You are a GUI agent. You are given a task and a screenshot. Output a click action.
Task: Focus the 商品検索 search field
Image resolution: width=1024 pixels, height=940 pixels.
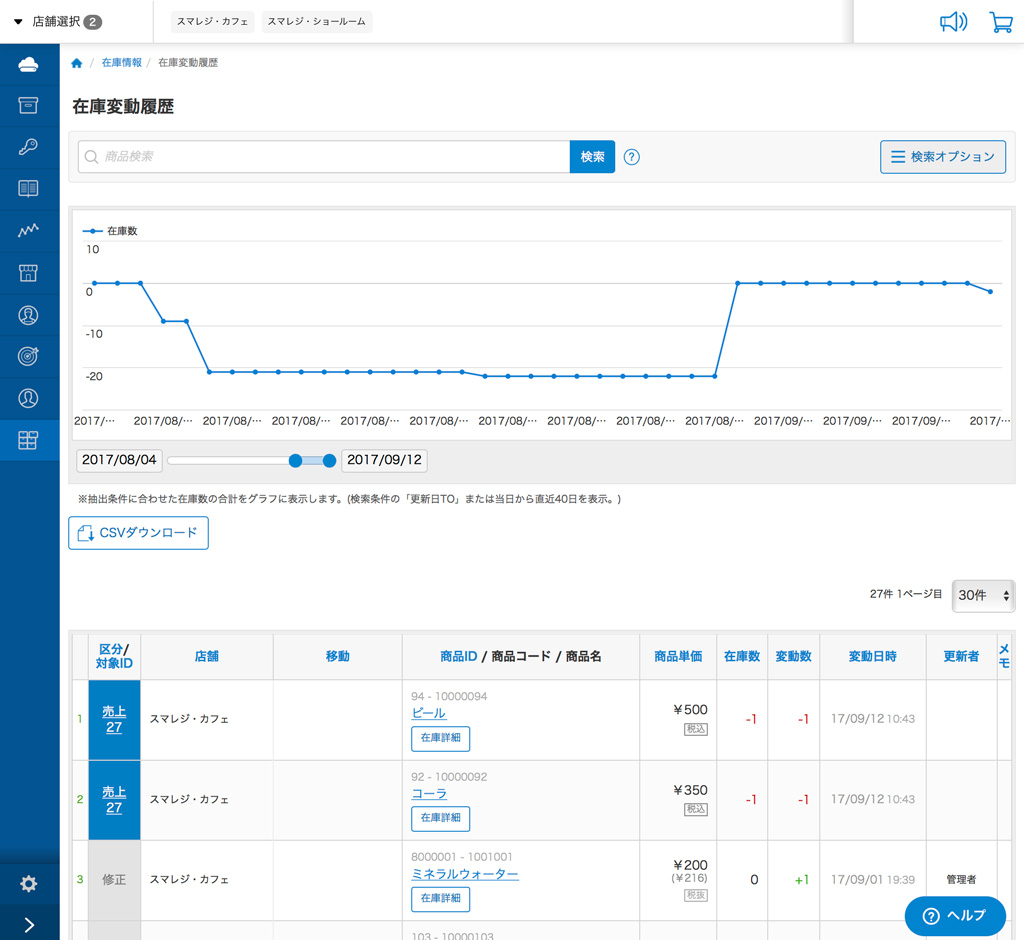tap(324, 157)
